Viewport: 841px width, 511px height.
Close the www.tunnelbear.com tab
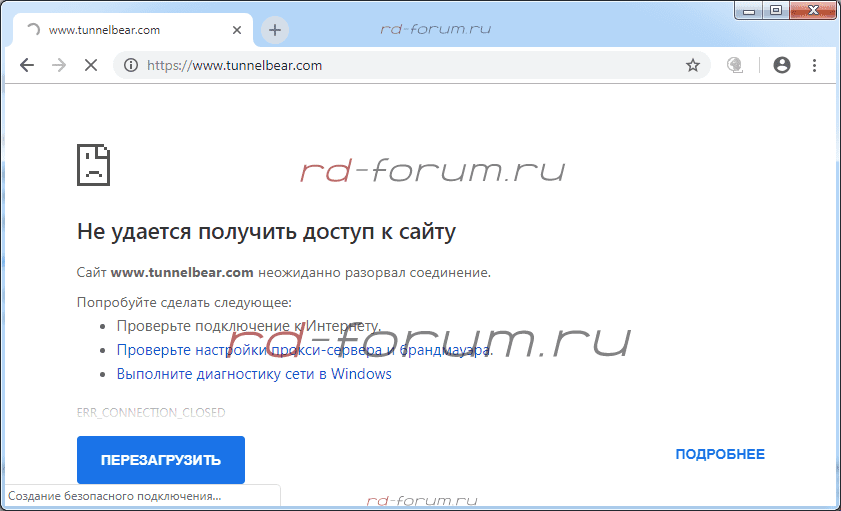coord(237,30)
